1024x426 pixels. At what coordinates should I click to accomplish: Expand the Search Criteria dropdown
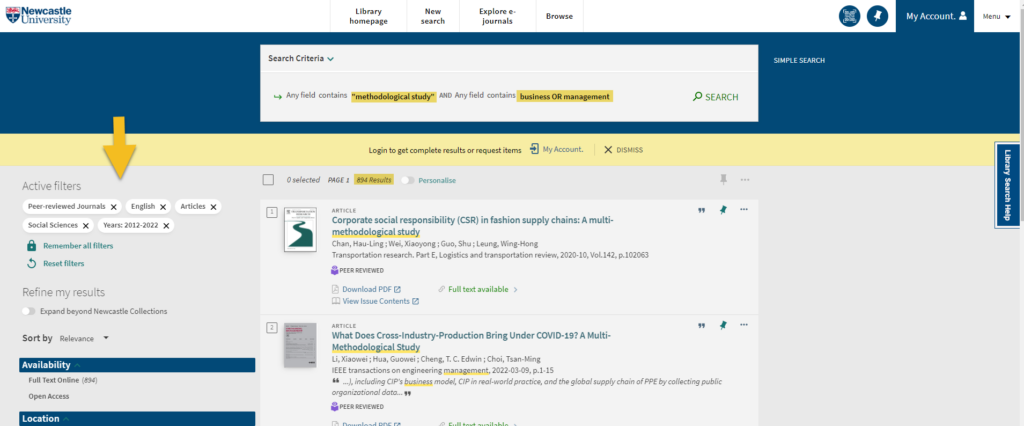click(x=301, y=59)
